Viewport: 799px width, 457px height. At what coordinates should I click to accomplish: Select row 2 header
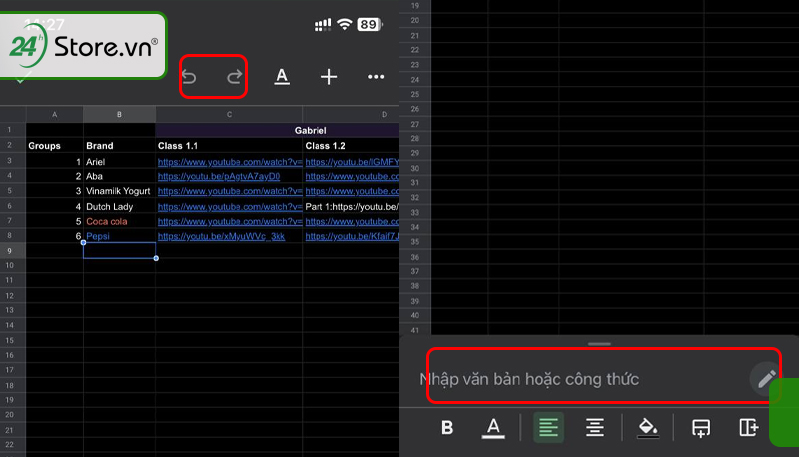click(x=10, y=145)
